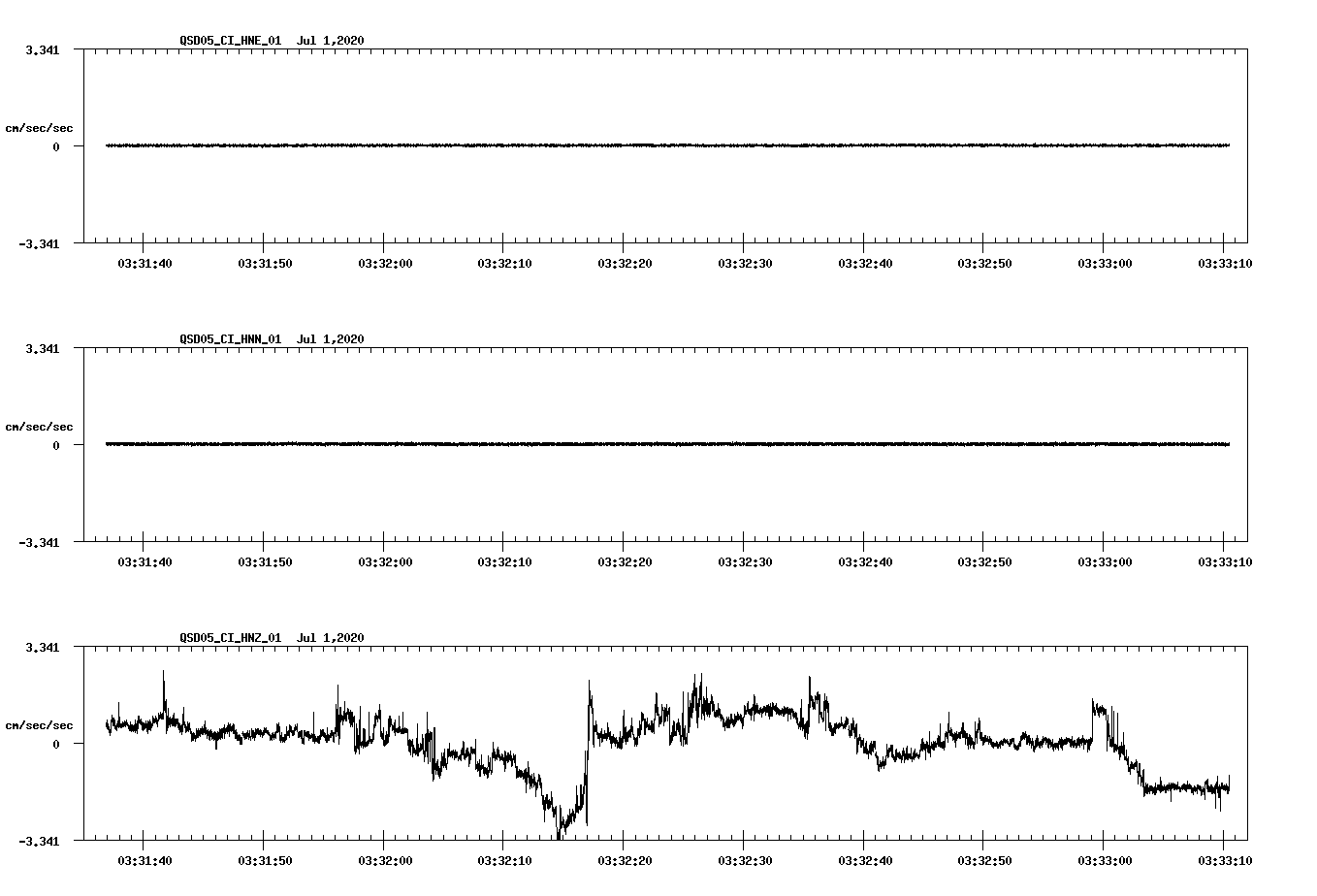Click the cm/sec/sec unit label of HNZ plot
This screenshot has height=896, width=1317.
pos(39,725)
